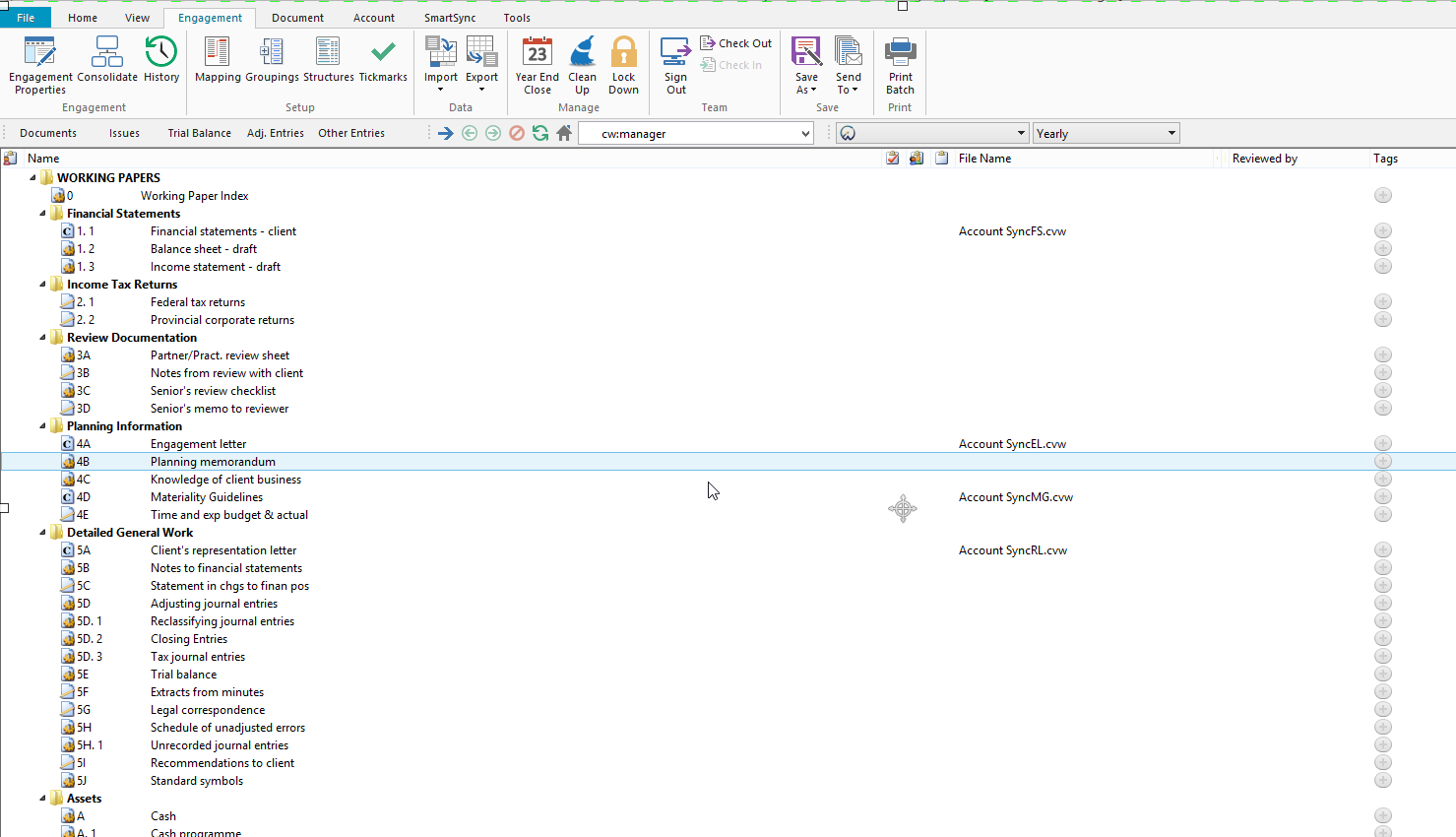Collapse the Income Tax Returns folder
The image size is (1456, 837).
coord(42,285)
